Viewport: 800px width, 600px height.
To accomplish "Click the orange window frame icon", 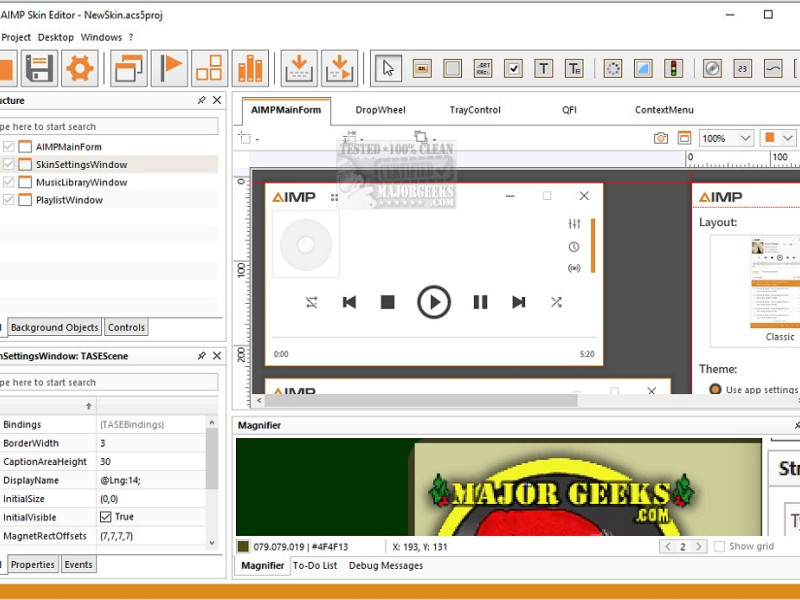I will [684, 138].
